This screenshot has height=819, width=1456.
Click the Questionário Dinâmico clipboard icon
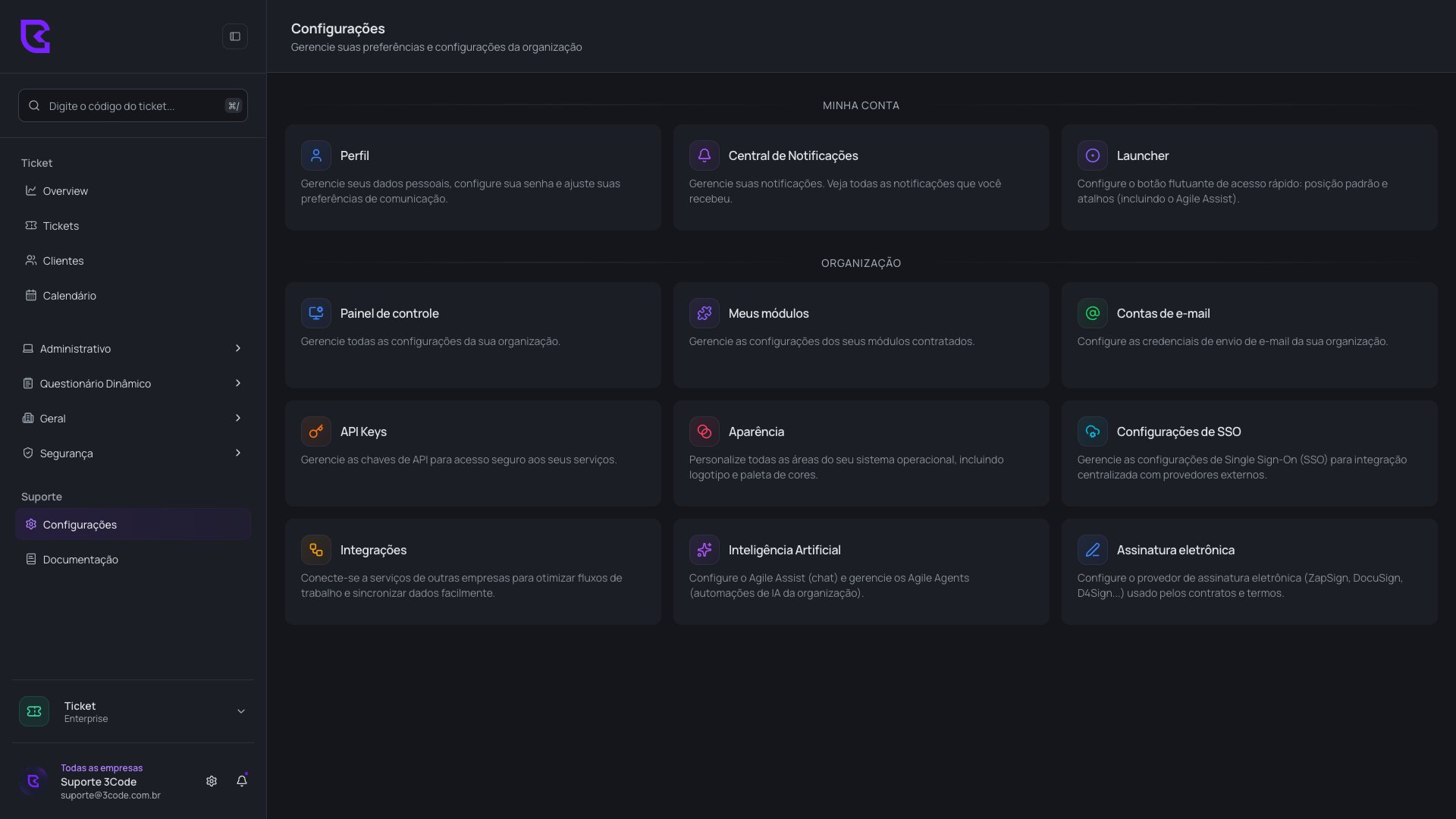(28, 383)
